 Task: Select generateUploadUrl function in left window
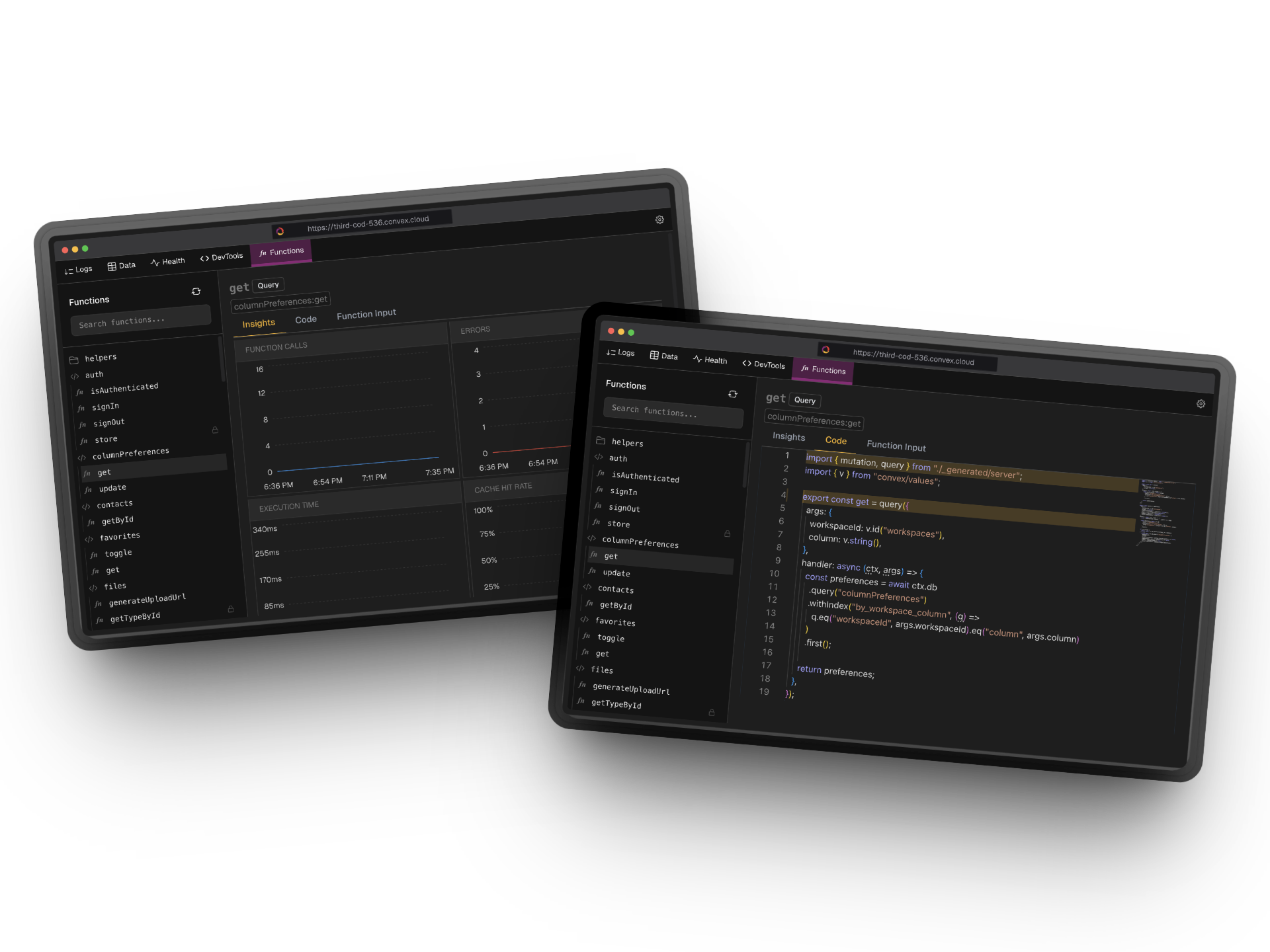pyautogui.click(x=147, y=600)
